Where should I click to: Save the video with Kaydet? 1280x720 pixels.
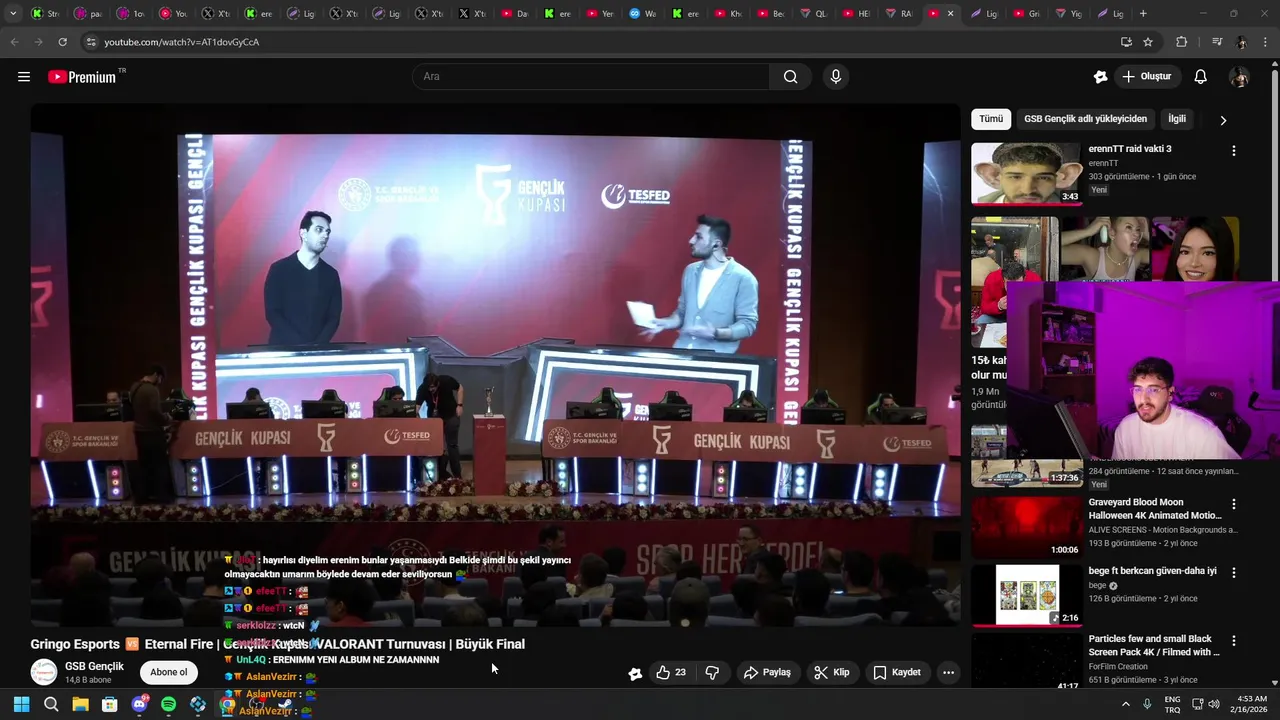[896, 673]
